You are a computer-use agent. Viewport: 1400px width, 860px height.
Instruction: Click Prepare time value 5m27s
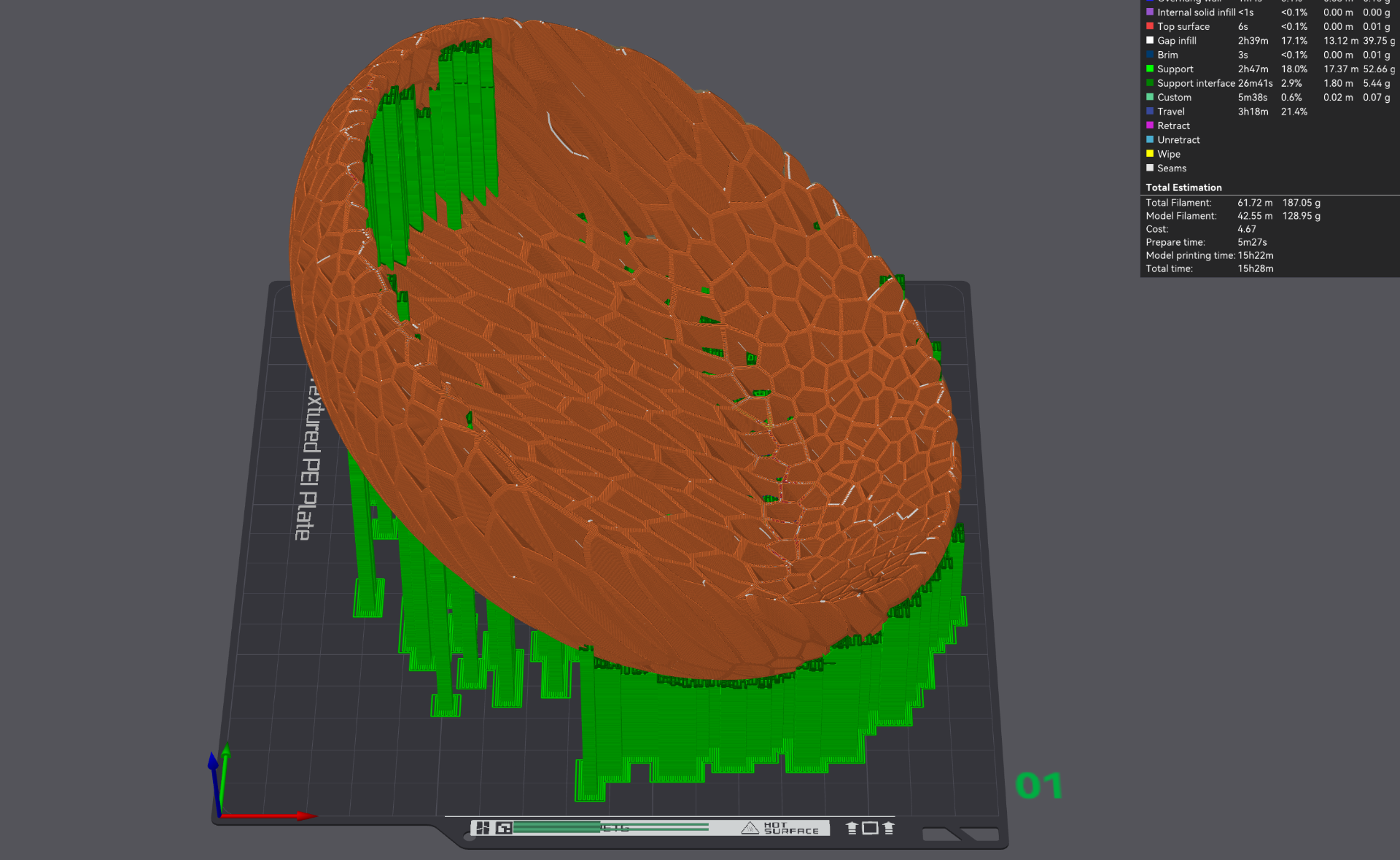pyautogui.click(x=1252, y=242)
